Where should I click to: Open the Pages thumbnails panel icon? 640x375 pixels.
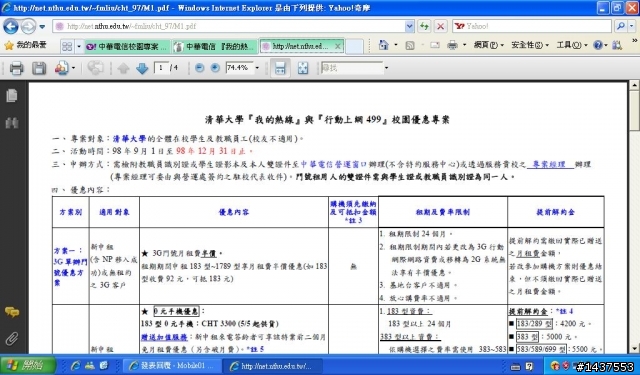[12, 96]
